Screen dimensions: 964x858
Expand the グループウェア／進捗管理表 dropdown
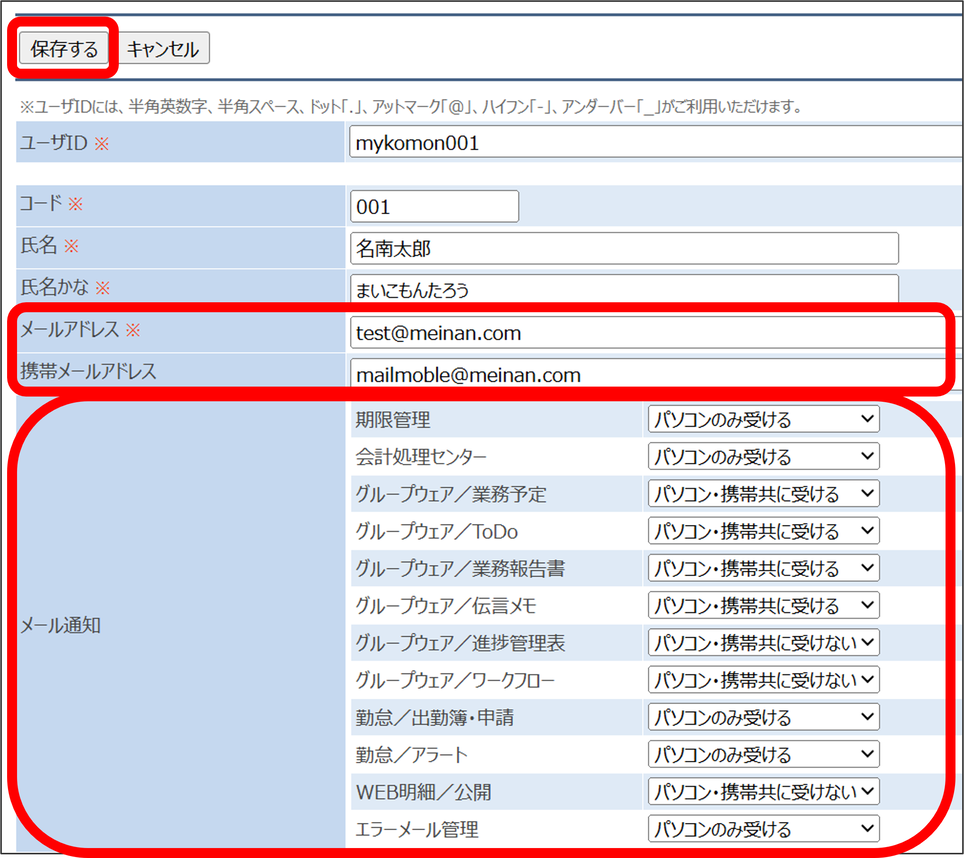pyautogui.click(x=763, y=643)
